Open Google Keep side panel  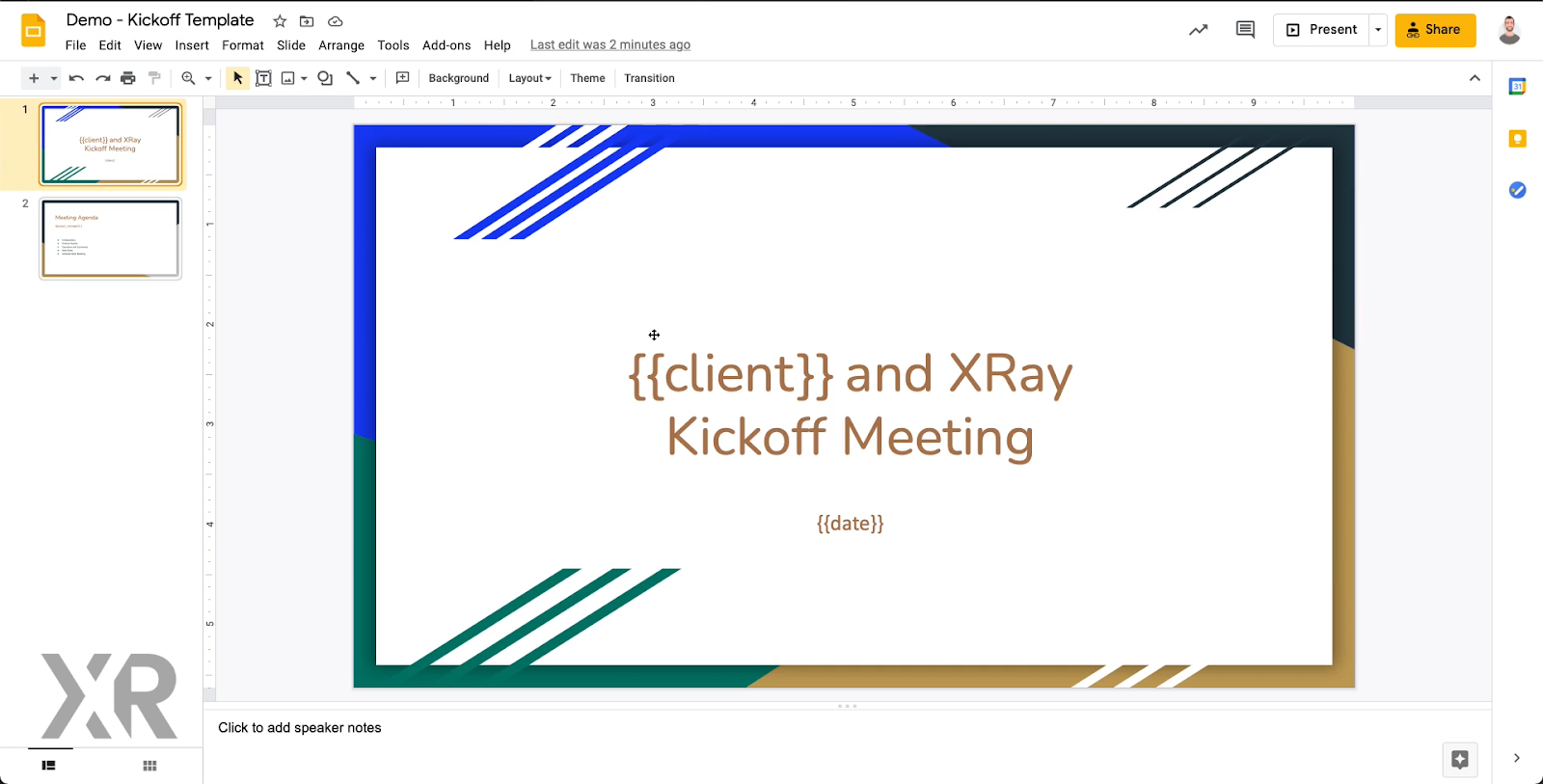(x=1517, y=139)
